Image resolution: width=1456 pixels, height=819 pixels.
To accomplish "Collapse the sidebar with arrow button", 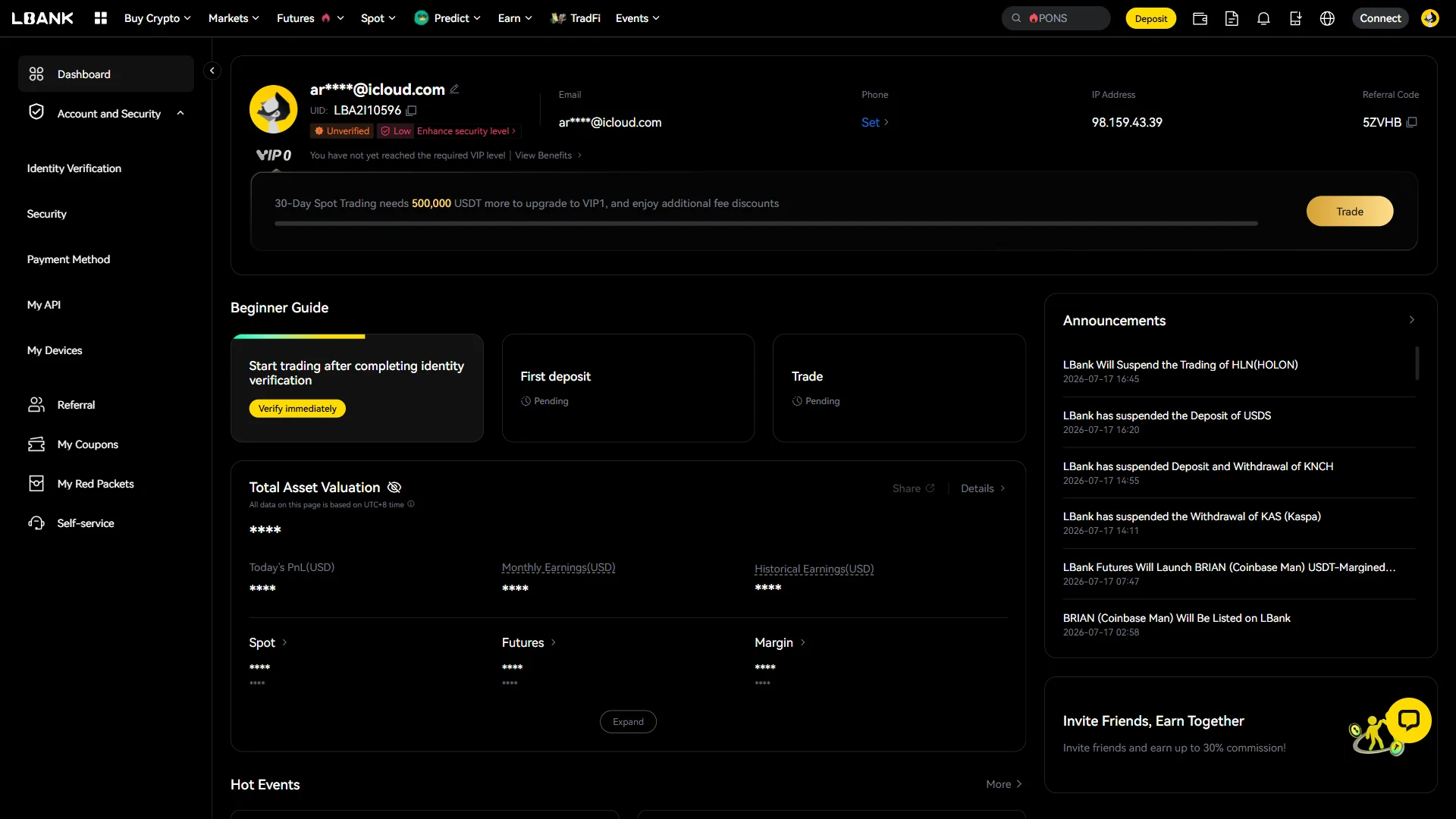I will pos(212,71).
